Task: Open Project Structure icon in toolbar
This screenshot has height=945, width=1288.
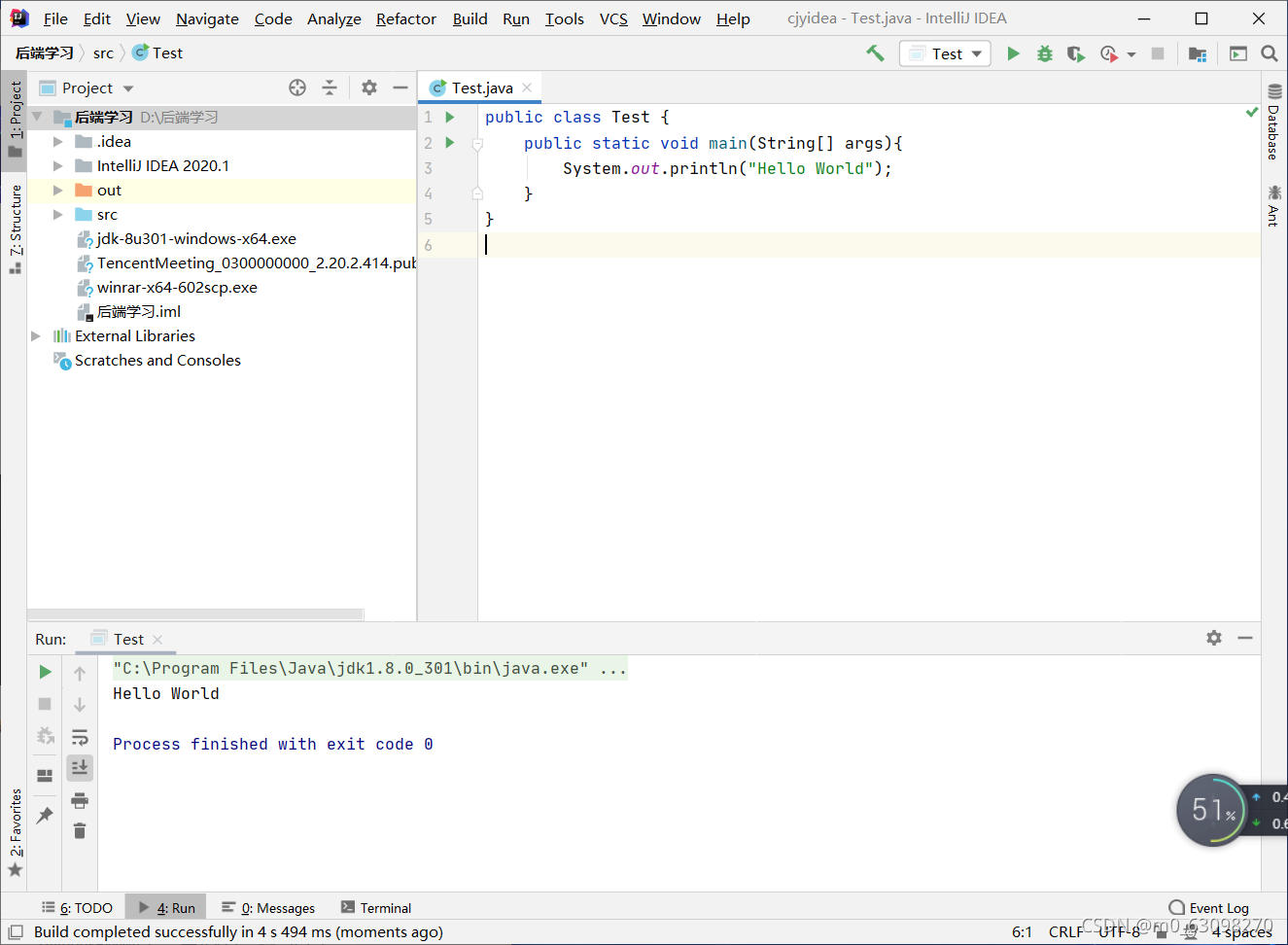Action: [1198, 53]
